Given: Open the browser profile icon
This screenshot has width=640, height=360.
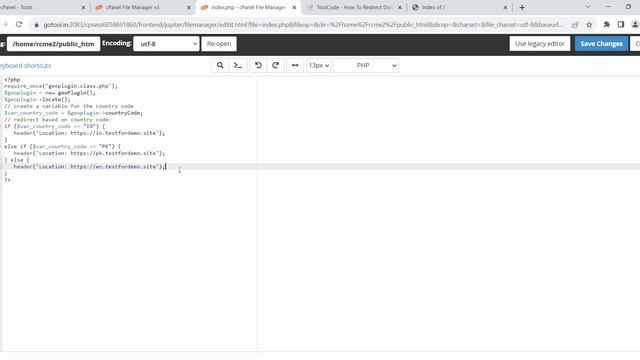Looking at the screenshot, I should [x=635, y=24].
